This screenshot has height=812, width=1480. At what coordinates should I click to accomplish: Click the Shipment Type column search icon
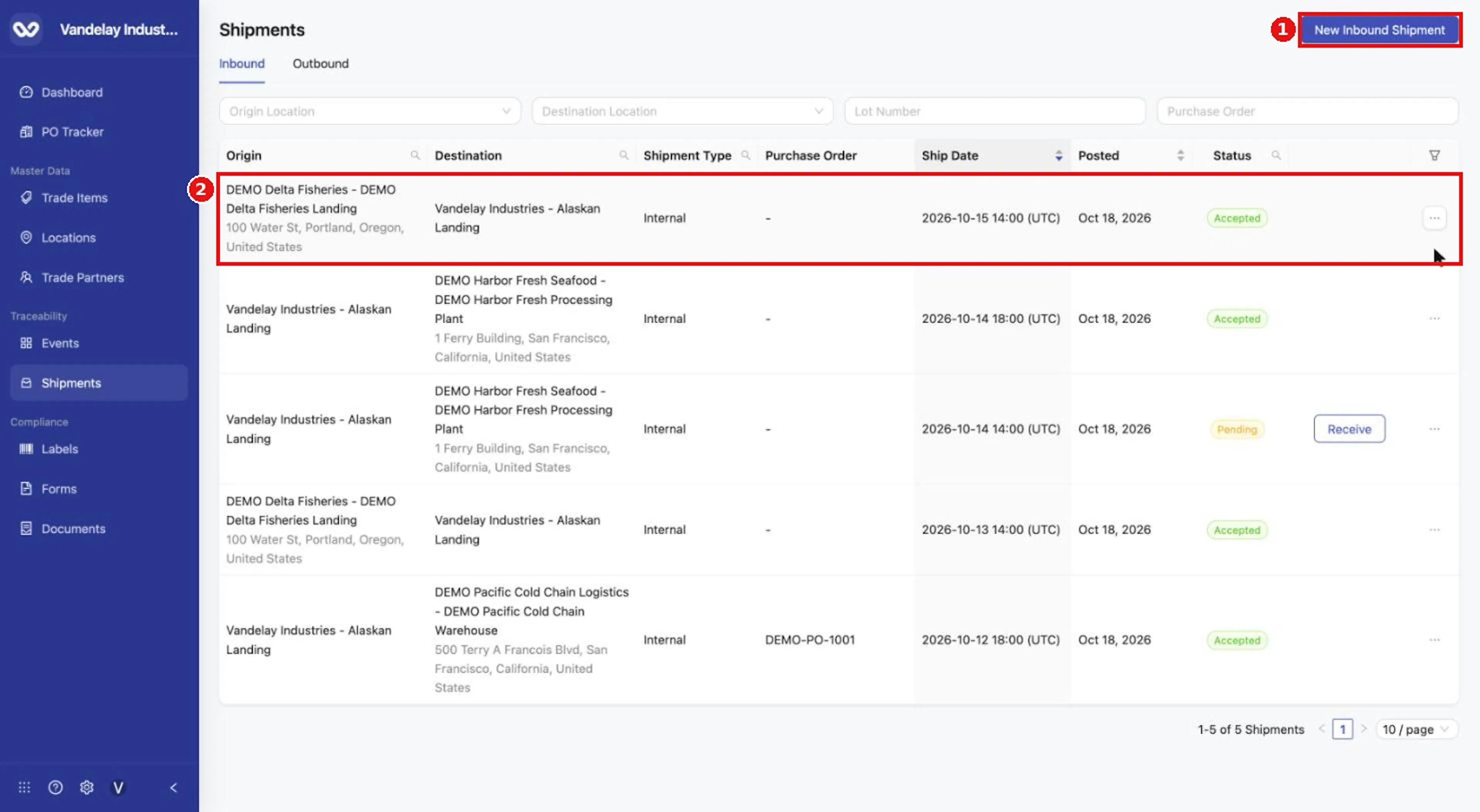point(745,155)
